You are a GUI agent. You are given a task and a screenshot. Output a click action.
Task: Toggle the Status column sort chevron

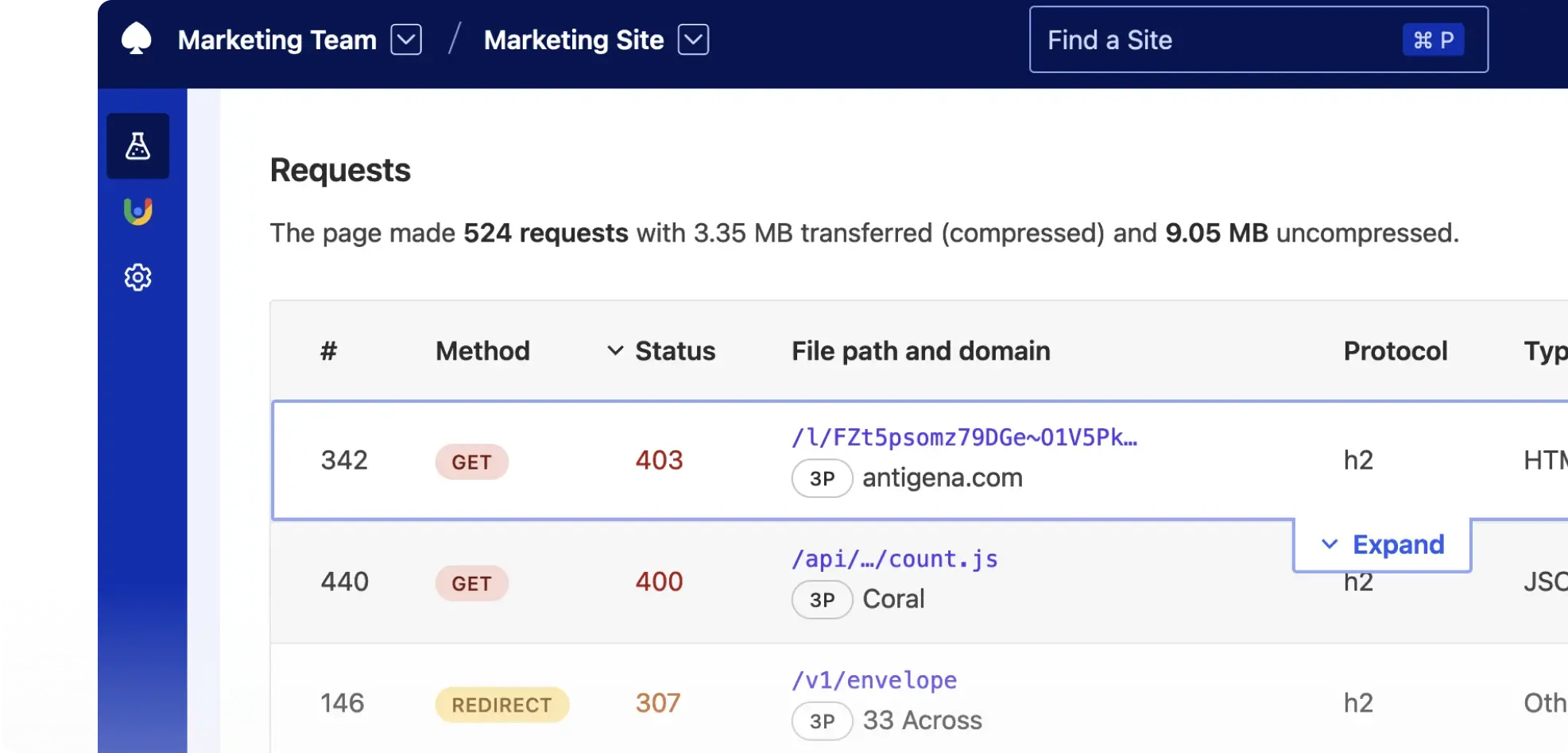614,350
